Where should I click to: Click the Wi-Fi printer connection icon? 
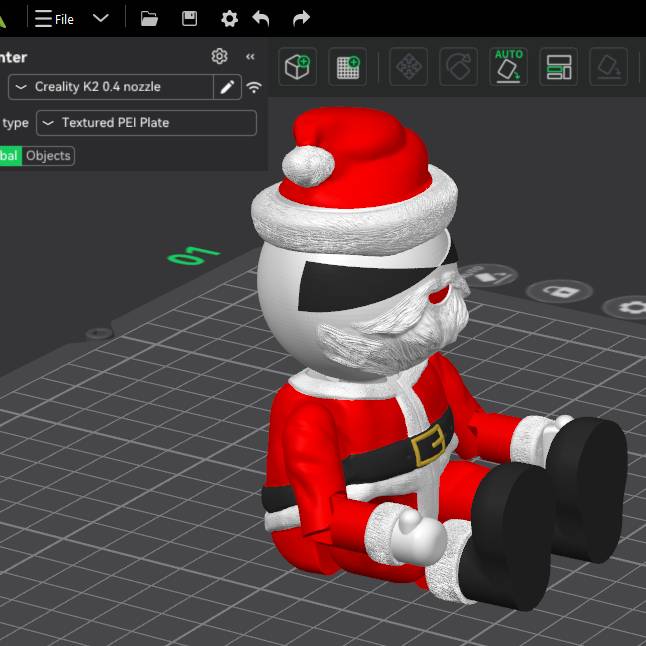[x=254, y=87]
